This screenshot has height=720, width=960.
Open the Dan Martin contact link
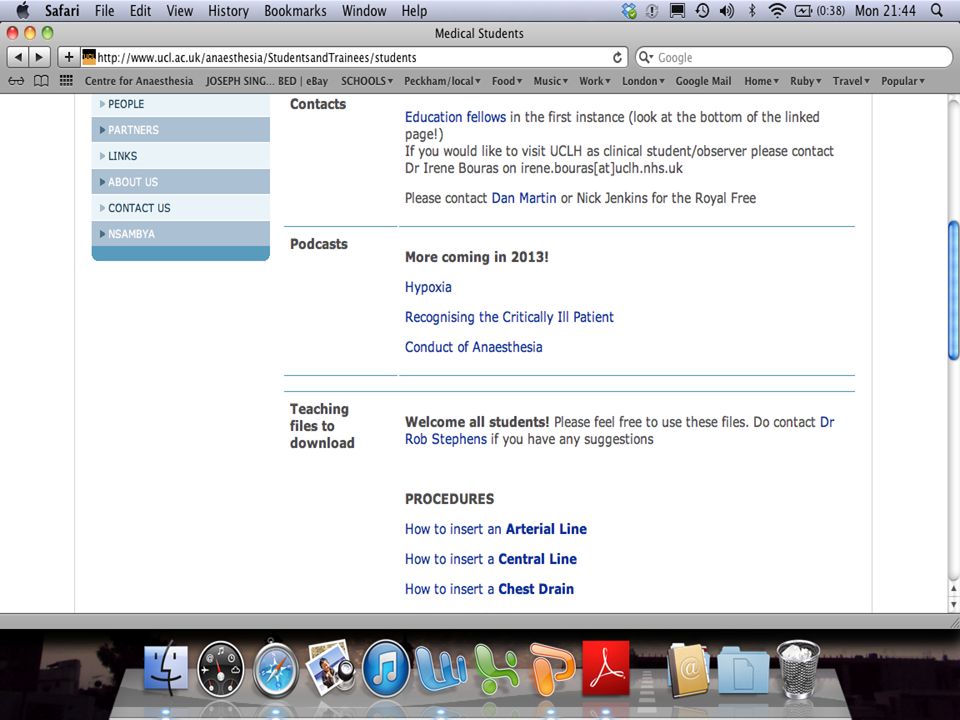pos(523,198)
